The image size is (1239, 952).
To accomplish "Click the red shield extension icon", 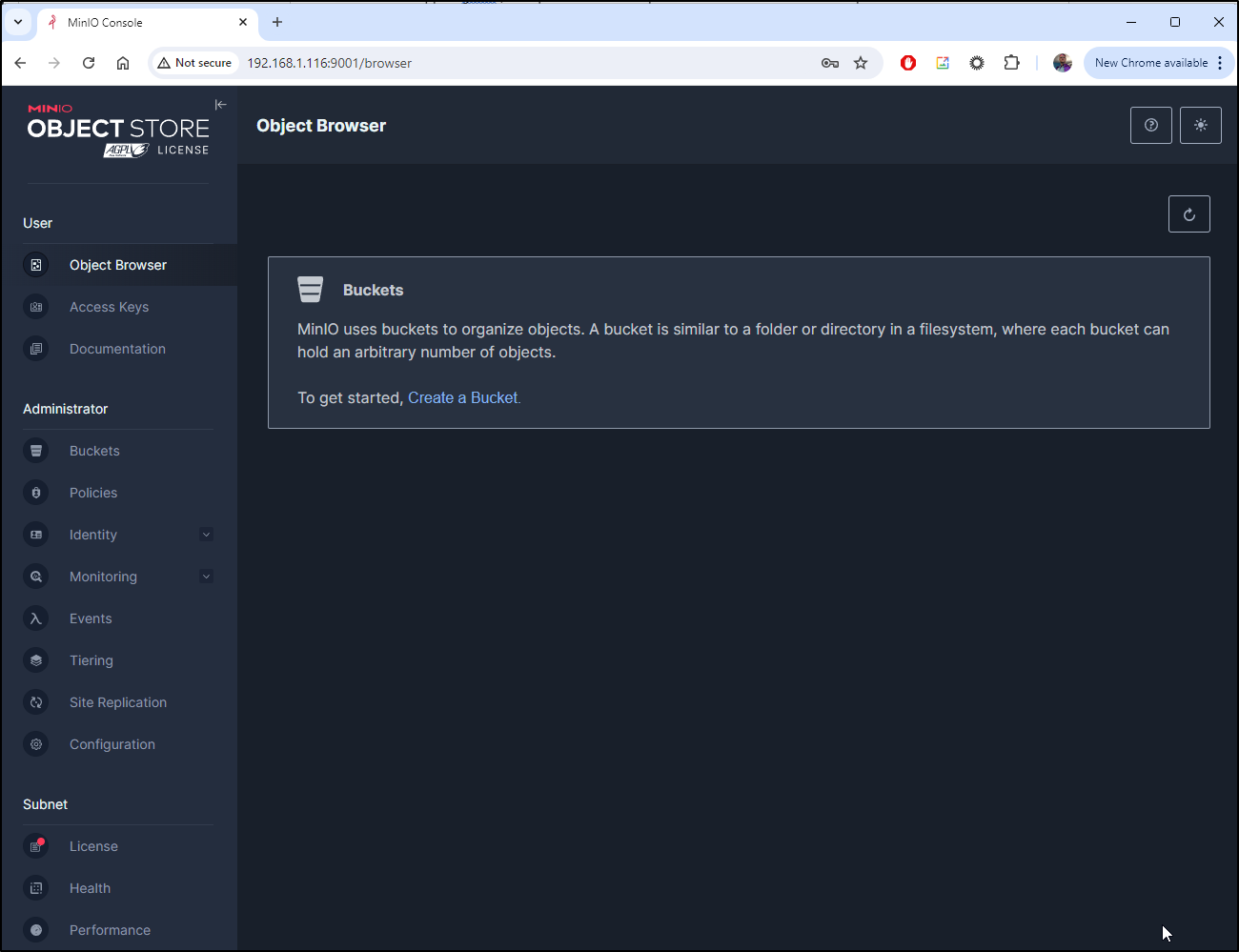I will [x=908, y=63].
